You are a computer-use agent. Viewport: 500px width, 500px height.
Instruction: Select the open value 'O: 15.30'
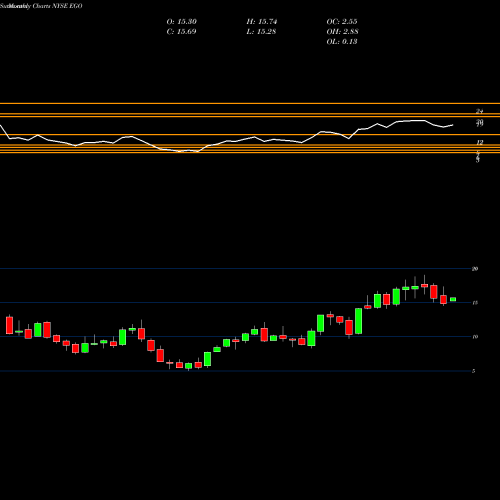click(x=182, y=22)
